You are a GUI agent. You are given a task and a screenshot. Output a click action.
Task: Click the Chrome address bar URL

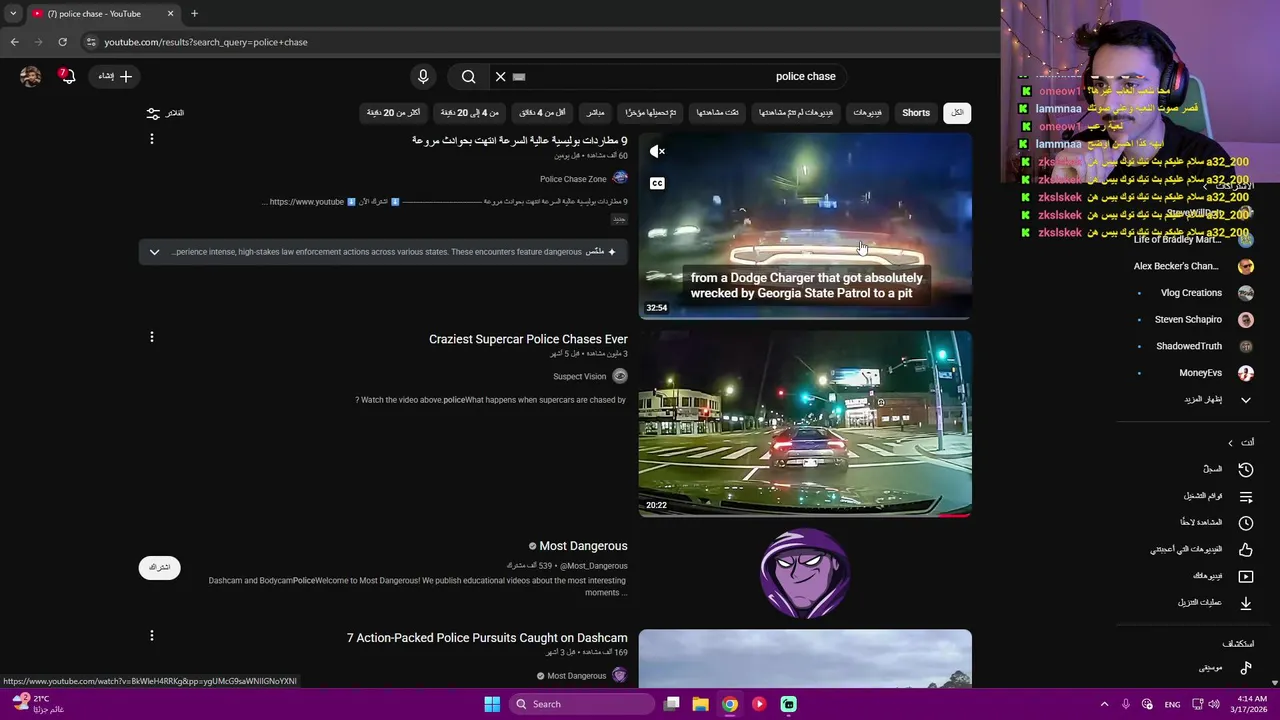(206, 42)
